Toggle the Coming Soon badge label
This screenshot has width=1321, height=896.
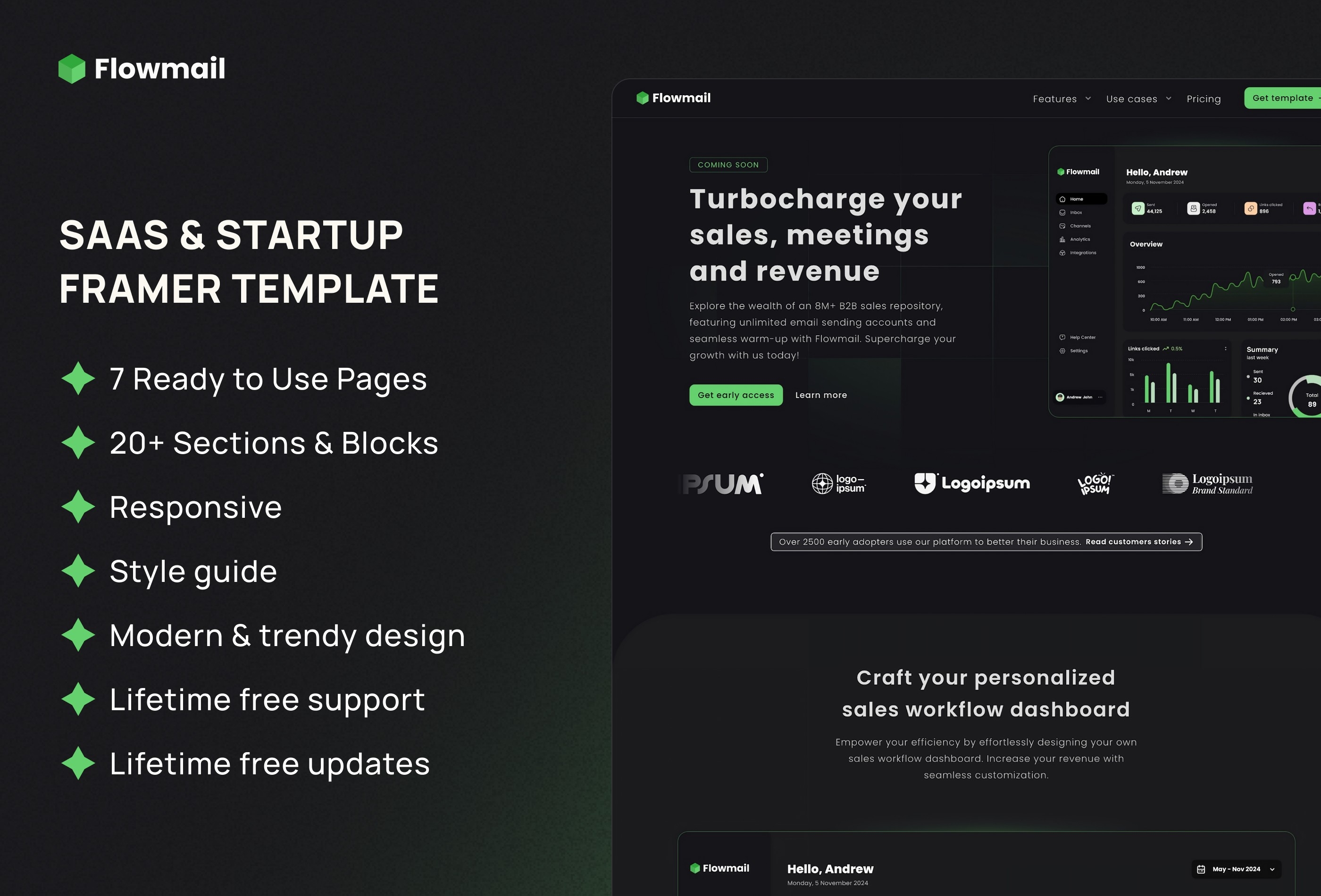pyautogui.click(x=728, y=164)
